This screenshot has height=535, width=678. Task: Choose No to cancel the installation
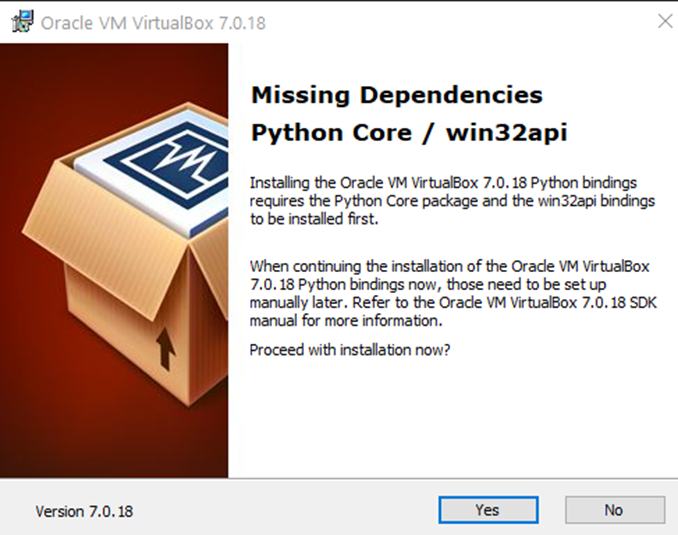click(x=613, y=510)
